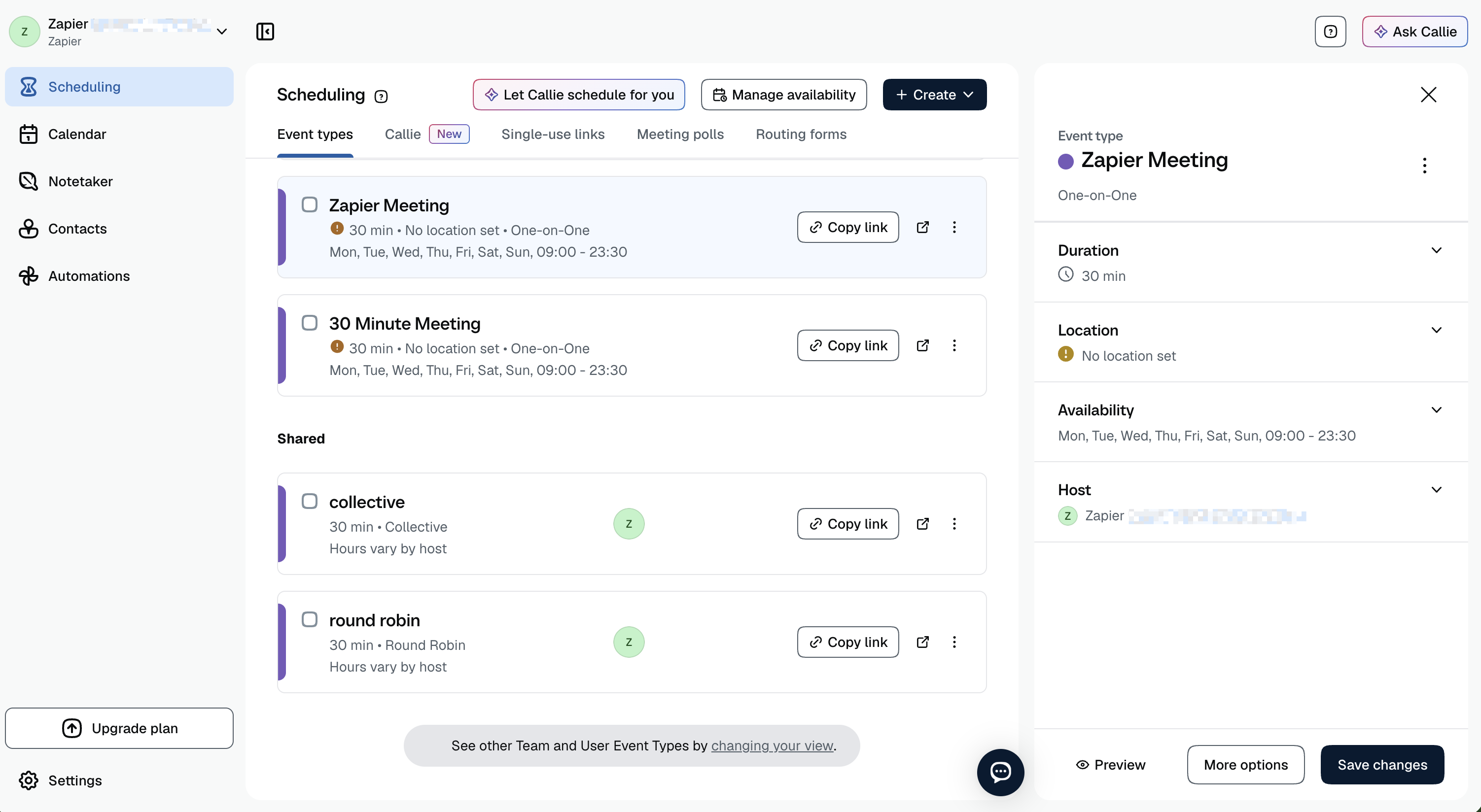
Task: Open more actions menu for Zapier Meeting card
Action: click(x=954, y=228)
